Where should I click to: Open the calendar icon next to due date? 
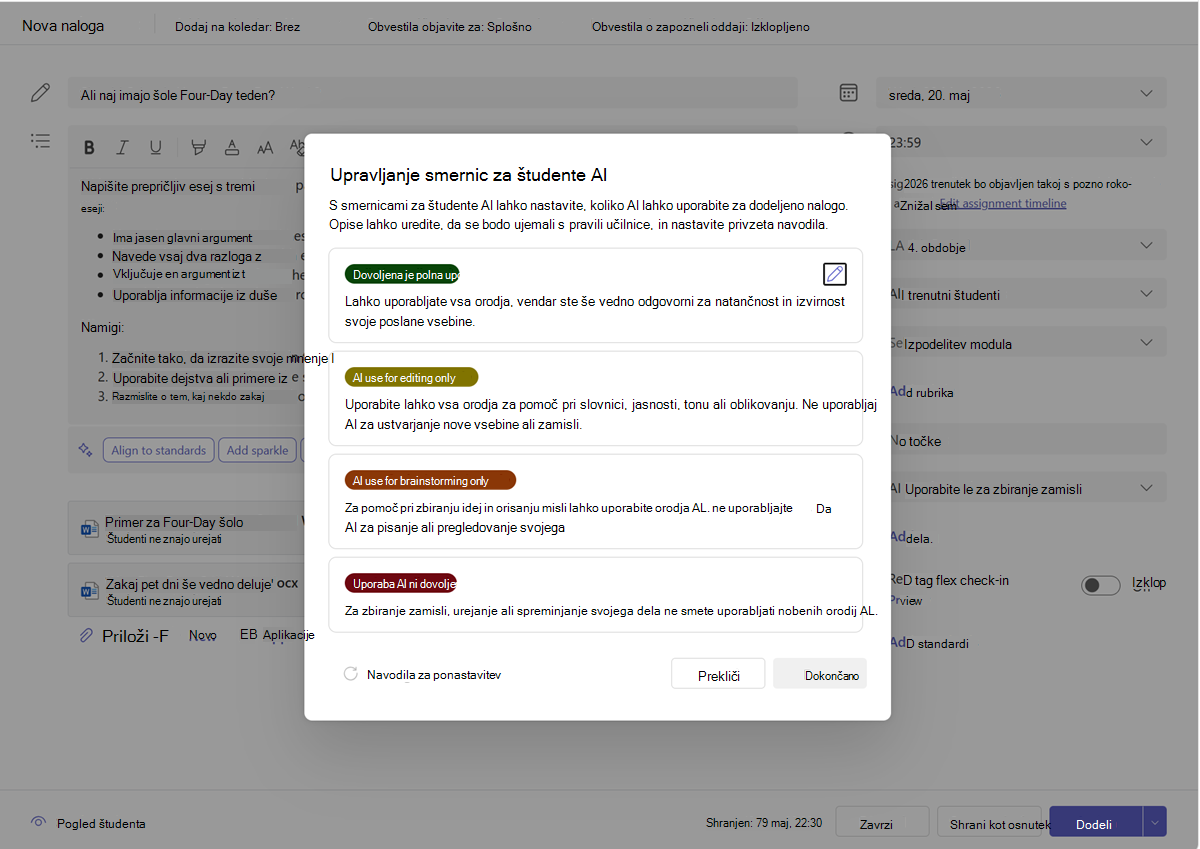click(x=848, y=93)
